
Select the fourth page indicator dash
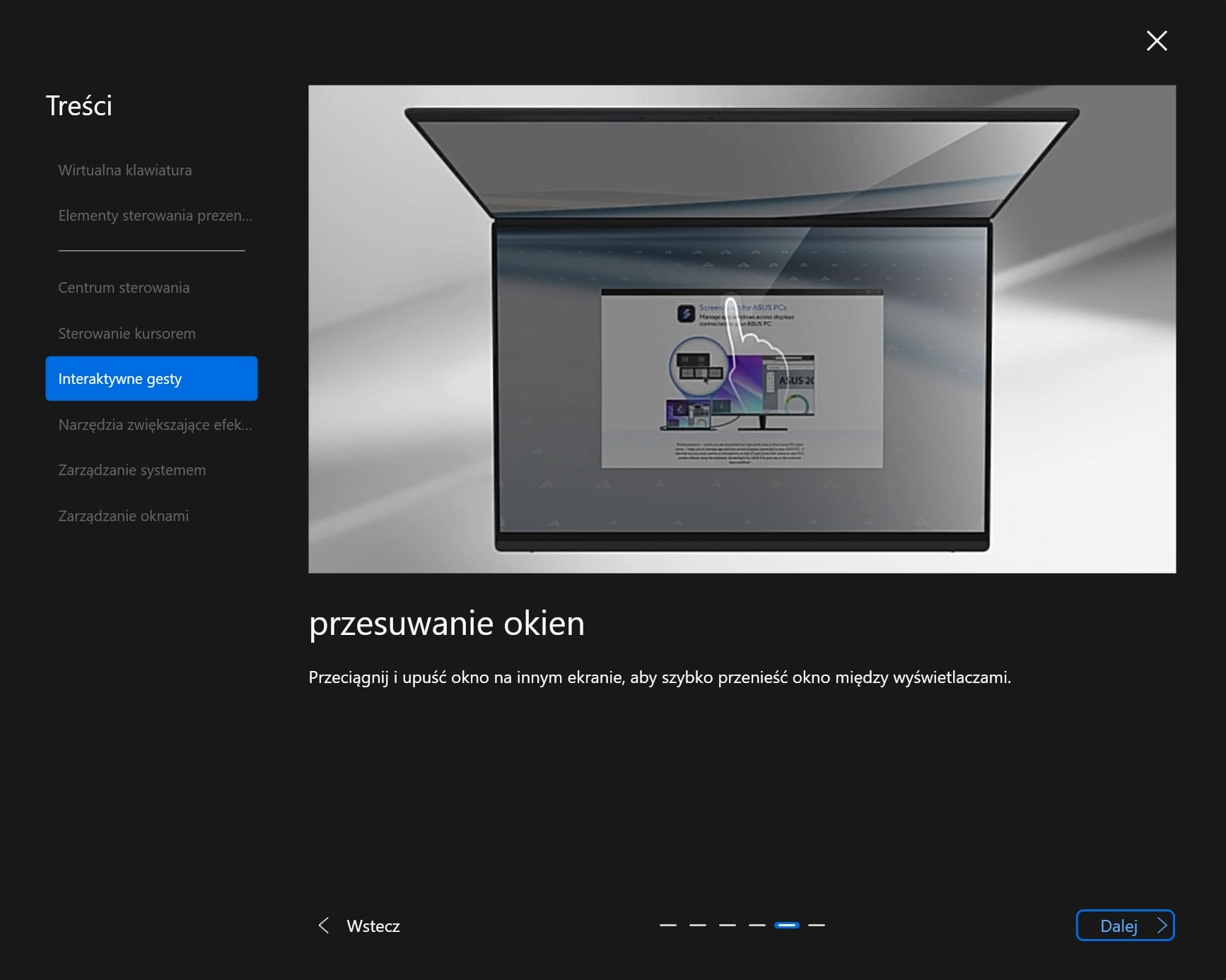click(x=757, y=925)
